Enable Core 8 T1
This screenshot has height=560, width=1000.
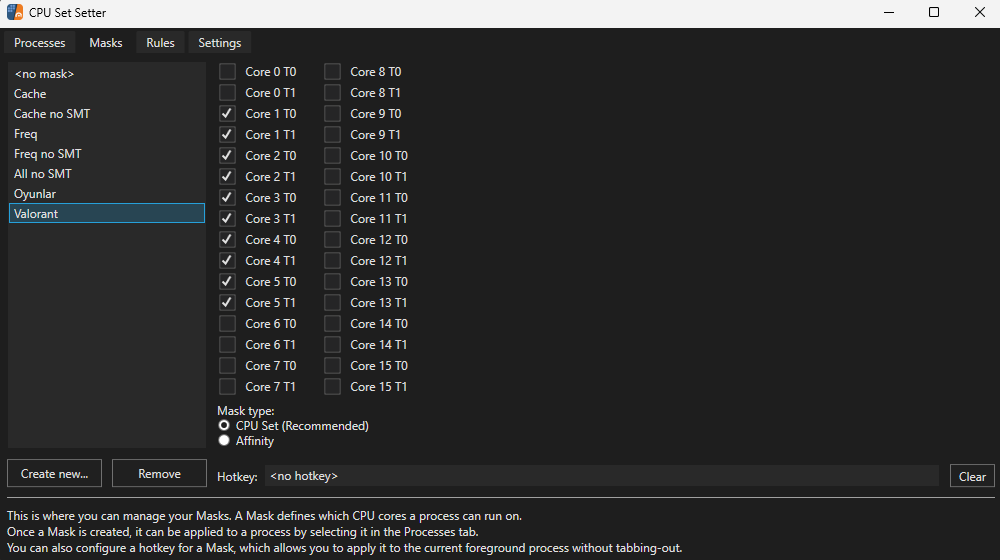(332, 92)
